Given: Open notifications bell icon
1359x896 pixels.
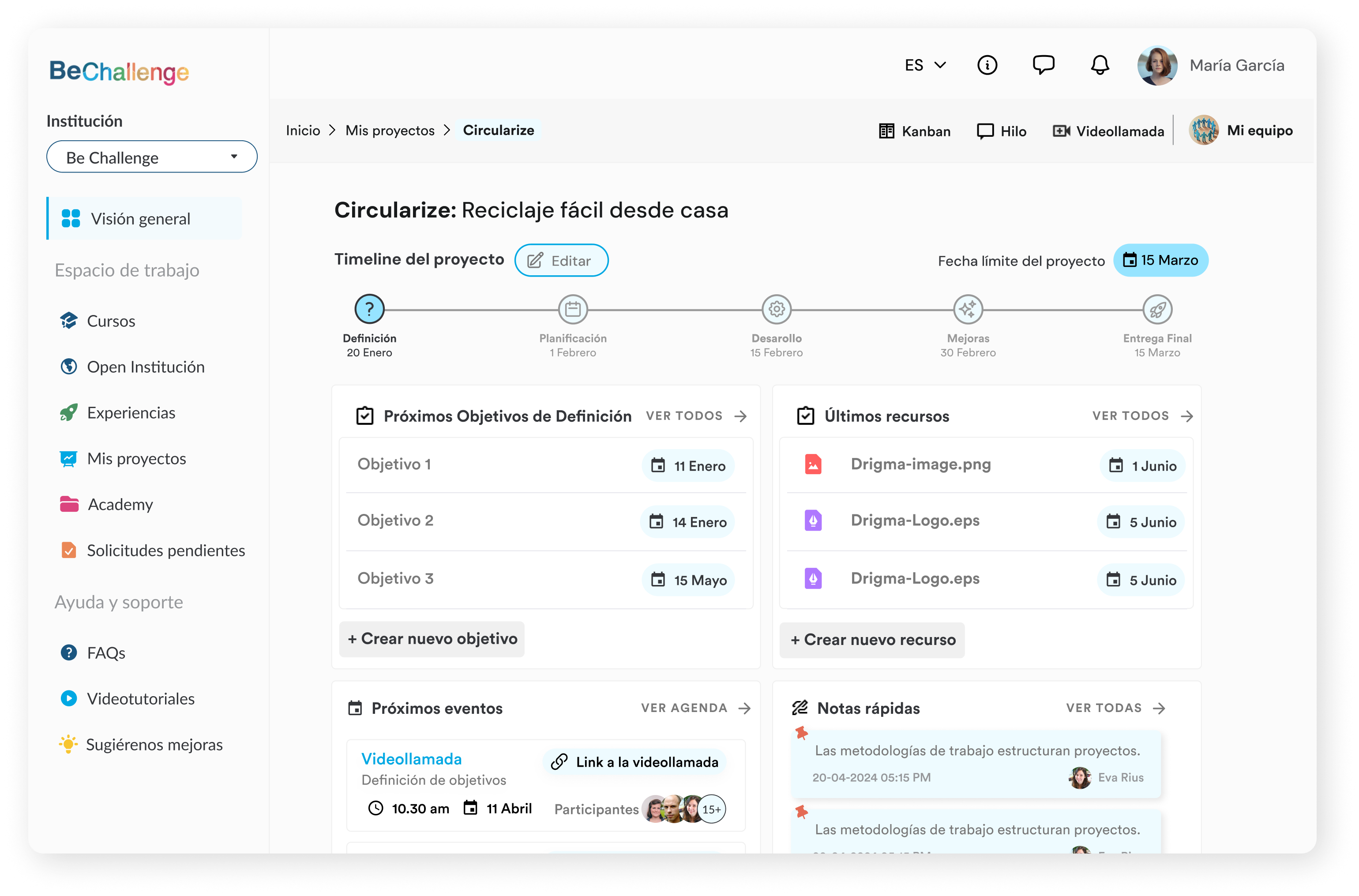Looking at the screenshot, I should 1100,65.
